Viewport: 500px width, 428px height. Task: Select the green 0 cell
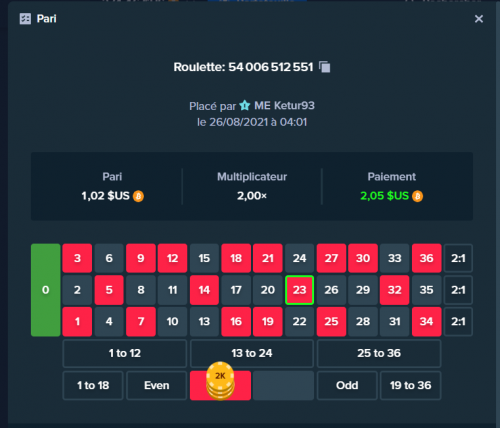(x=46, y=290)
